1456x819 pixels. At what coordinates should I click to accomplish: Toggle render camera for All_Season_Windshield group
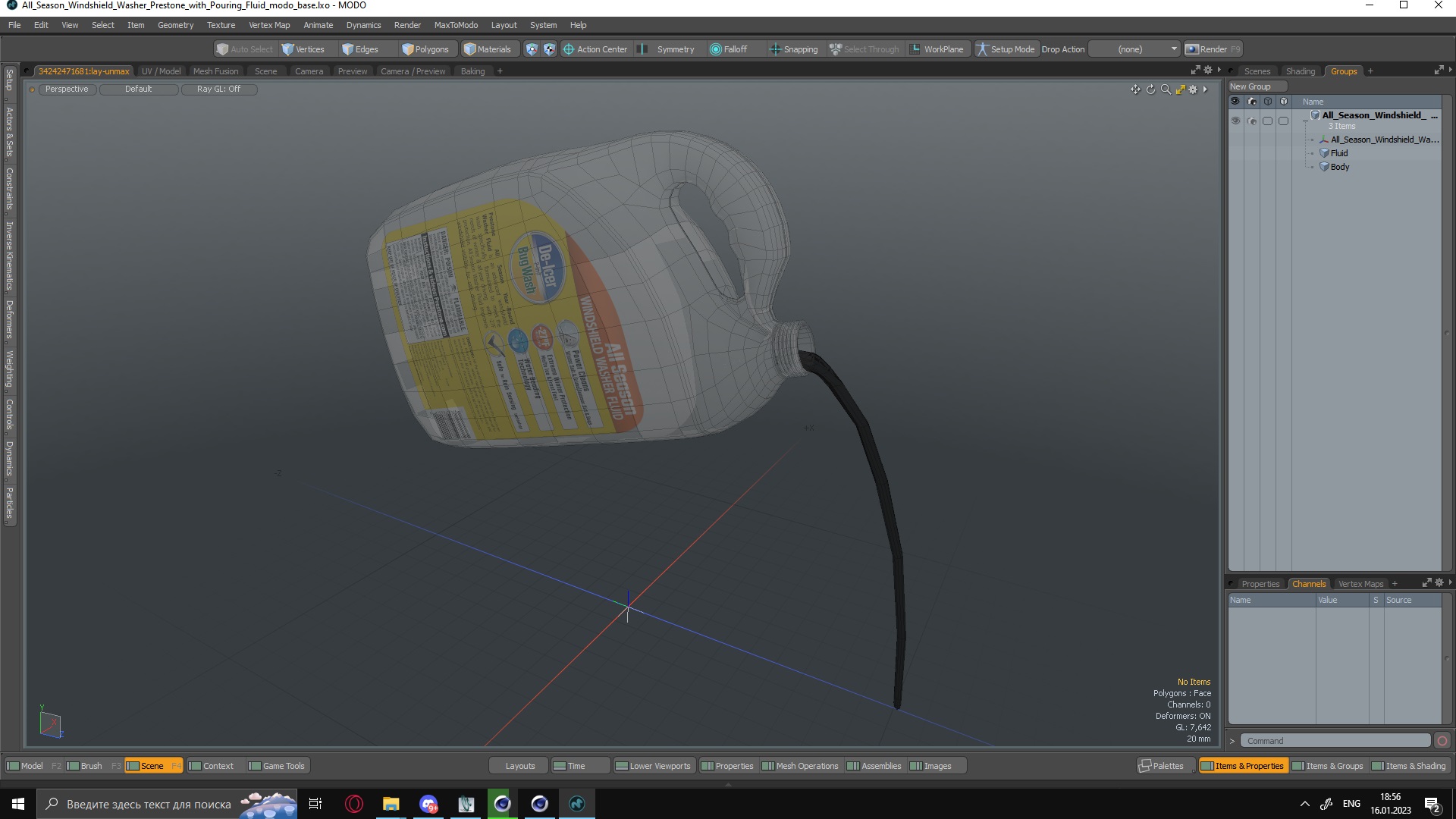click(x=1251, y=121)
